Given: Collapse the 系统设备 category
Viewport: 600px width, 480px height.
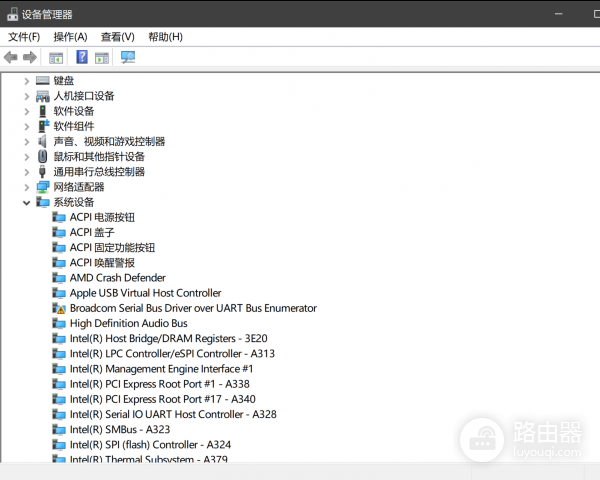Looking at the screenshot, I should tap(26, 202).
